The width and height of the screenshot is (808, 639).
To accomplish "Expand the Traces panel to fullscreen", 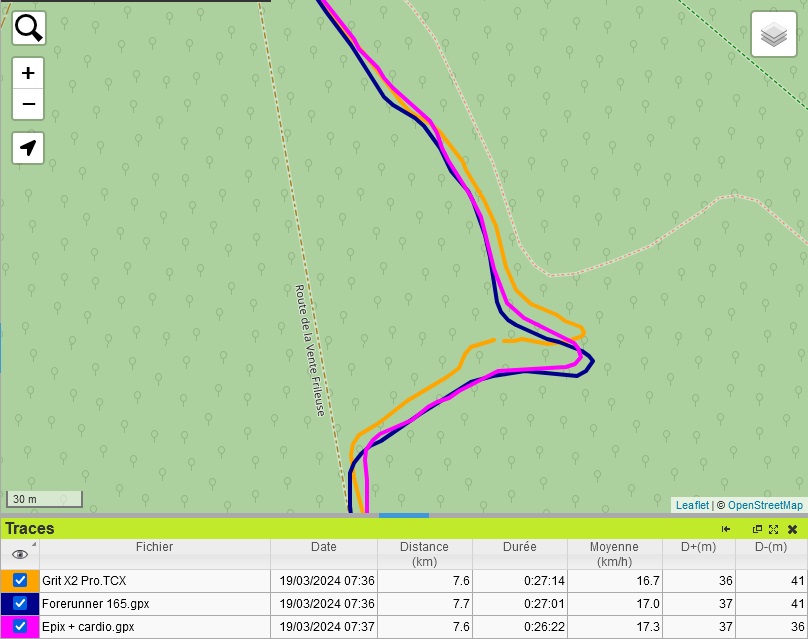I will point(773,529).
